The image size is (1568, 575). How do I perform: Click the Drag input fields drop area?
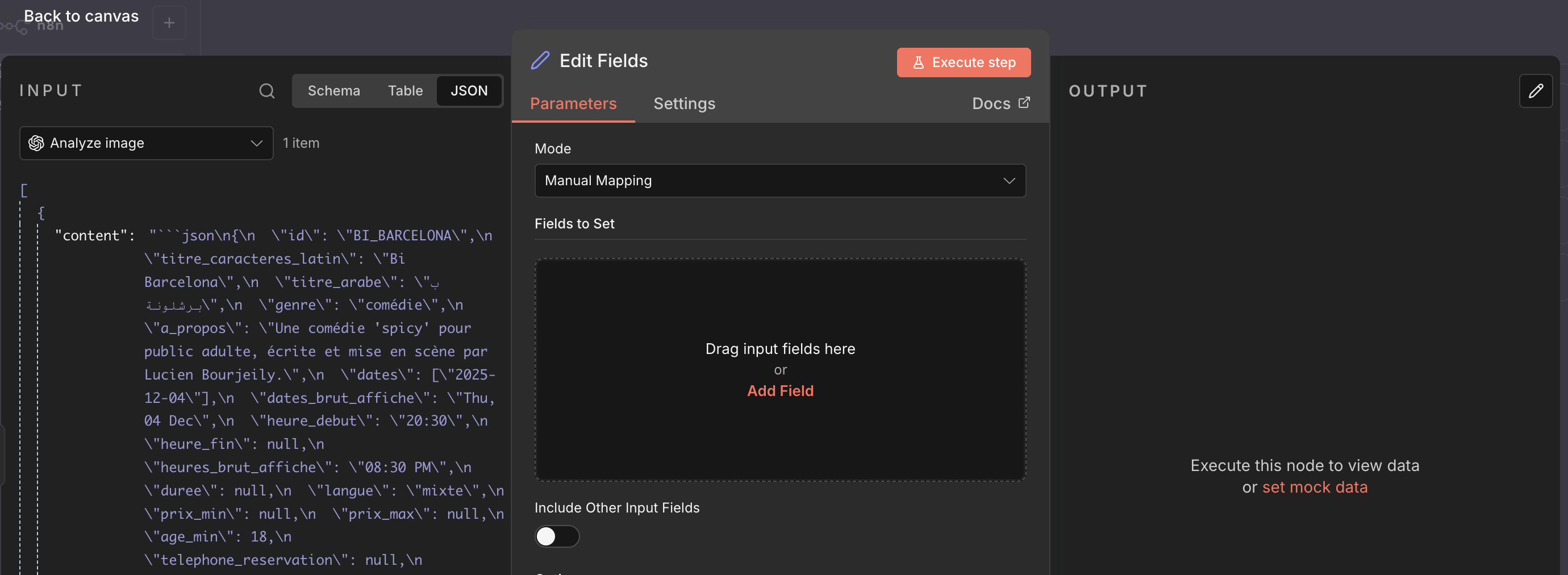pos(779,304)
